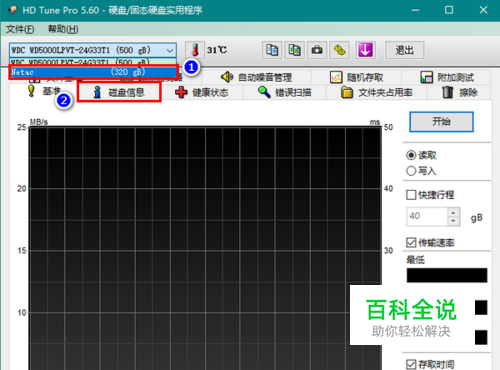Decrease short stroke value with down arrow
This screenshot has height=370, width=500.
click(453, 221)
